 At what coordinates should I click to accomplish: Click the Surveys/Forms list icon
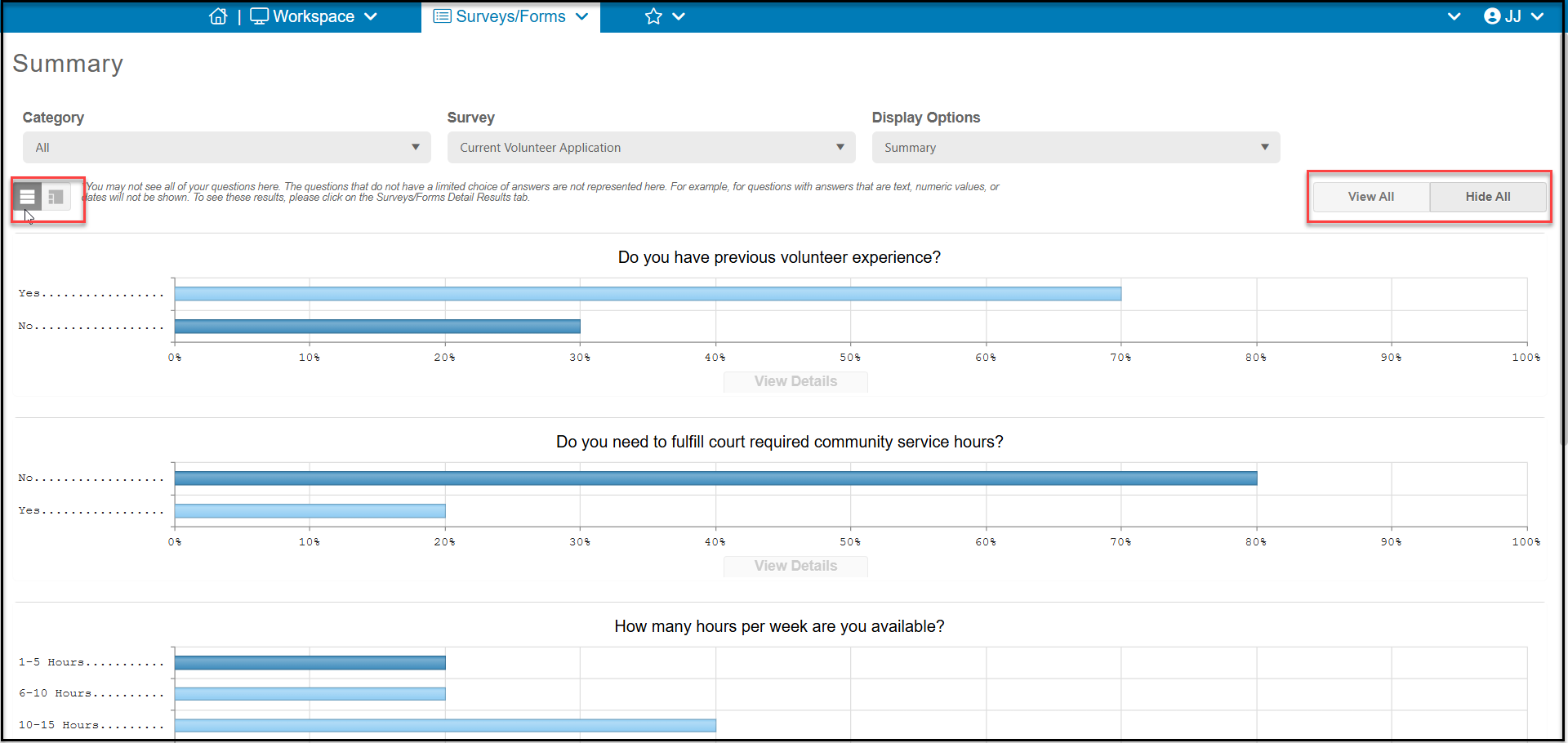[x=442, y=16]
